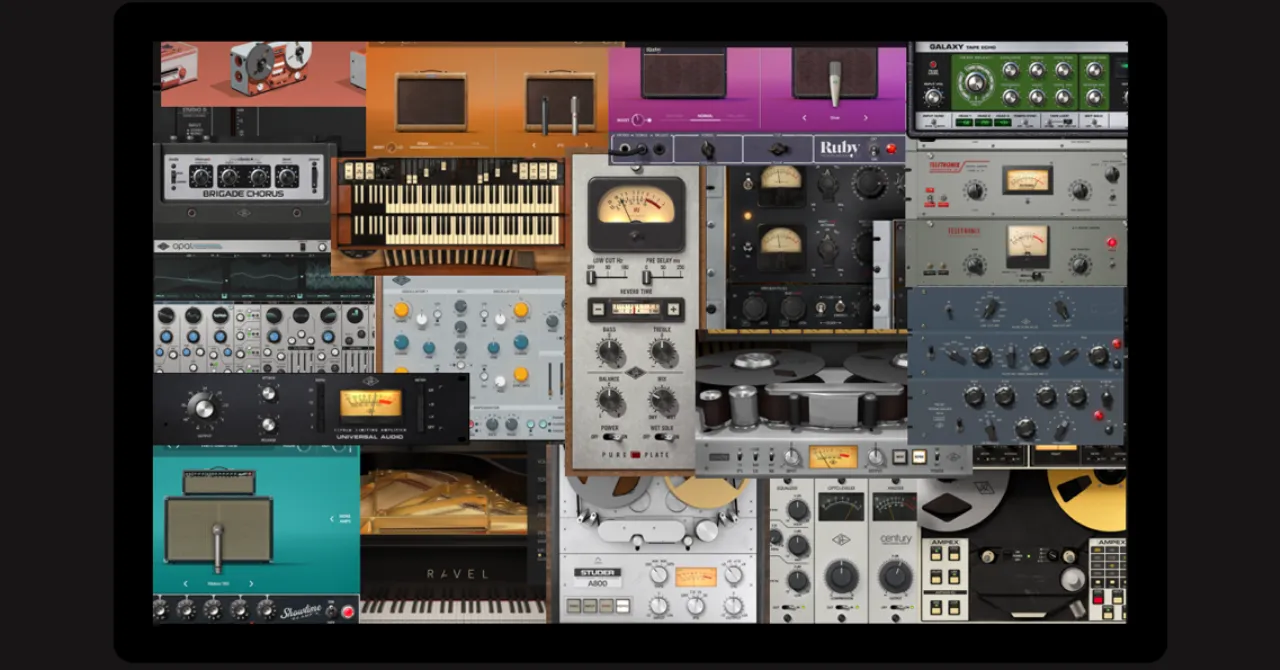Select previous microphone arrow in Ruby amp

[x=805, y=118]
